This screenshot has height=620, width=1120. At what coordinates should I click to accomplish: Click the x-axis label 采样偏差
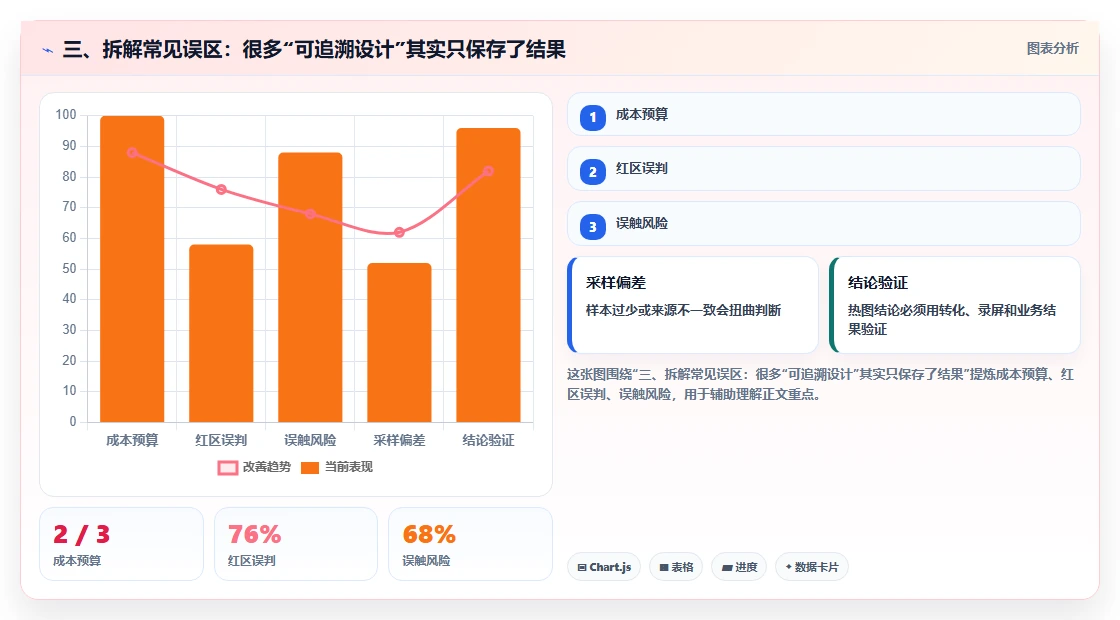[x=399, y=441]
